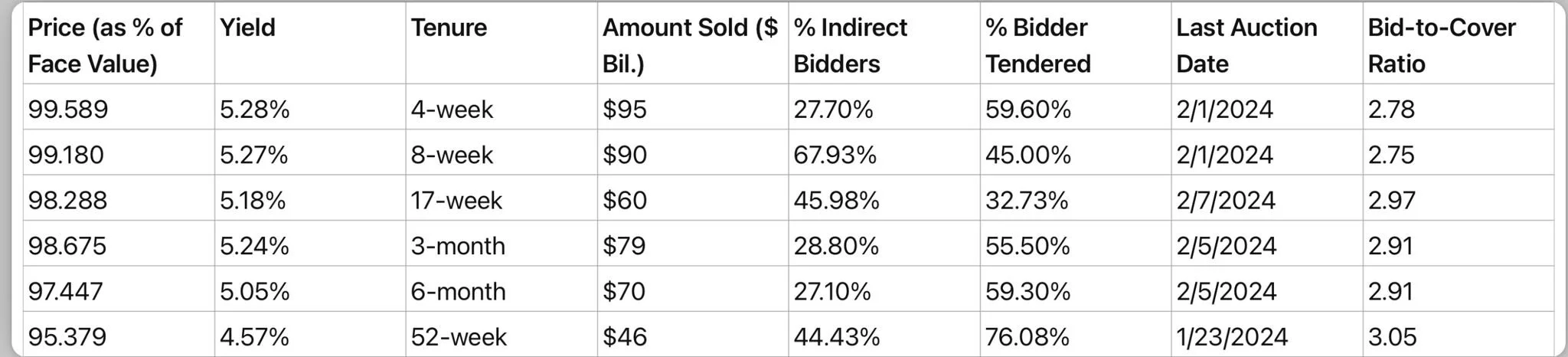This screenshot has height=357, width=1568.
Task: Select the Bid-to-Cover Ratio header cell
Action: point(1441,45)
